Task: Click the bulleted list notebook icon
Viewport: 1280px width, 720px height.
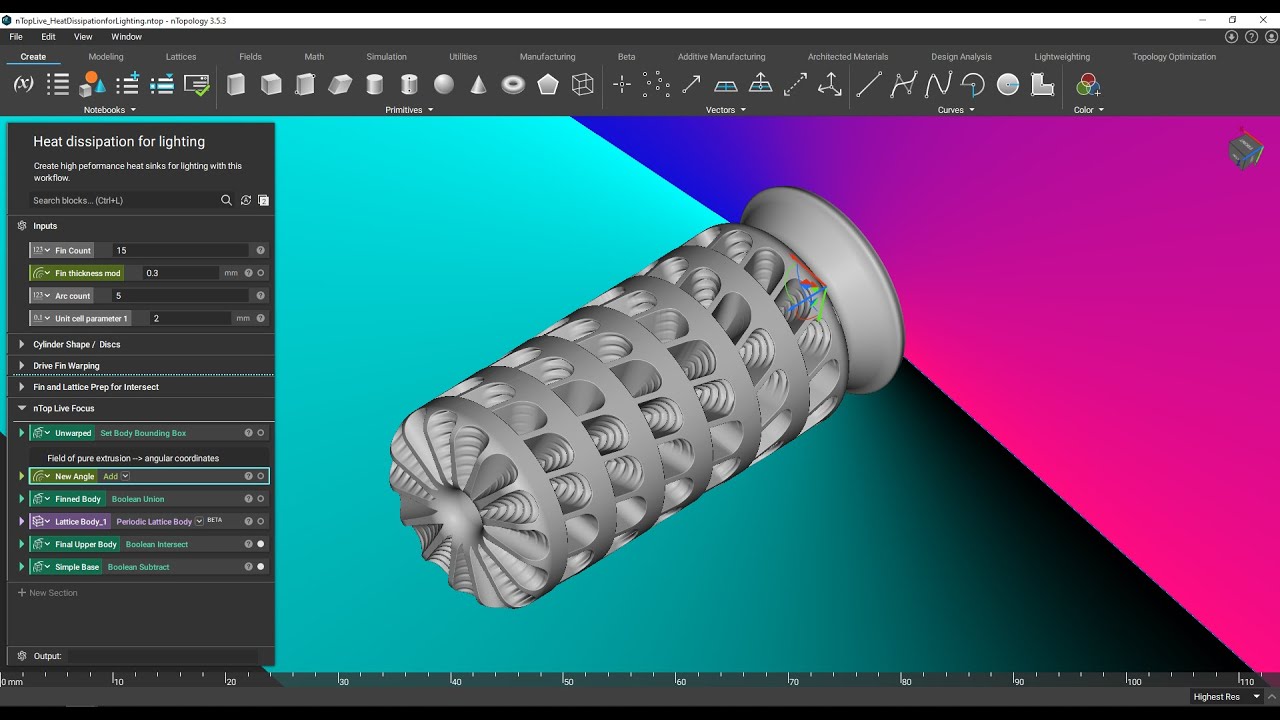Action: click(58, 84)
